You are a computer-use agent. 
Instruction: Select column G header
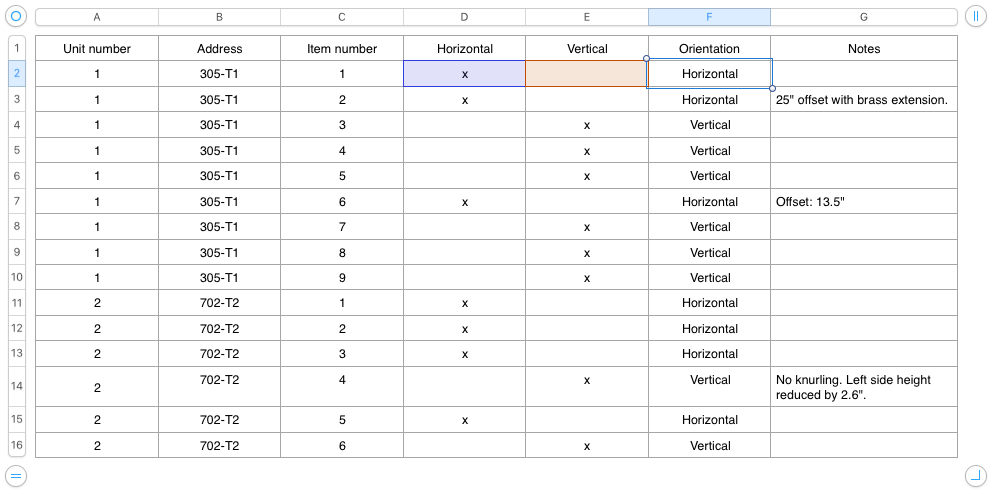[863, 17]
